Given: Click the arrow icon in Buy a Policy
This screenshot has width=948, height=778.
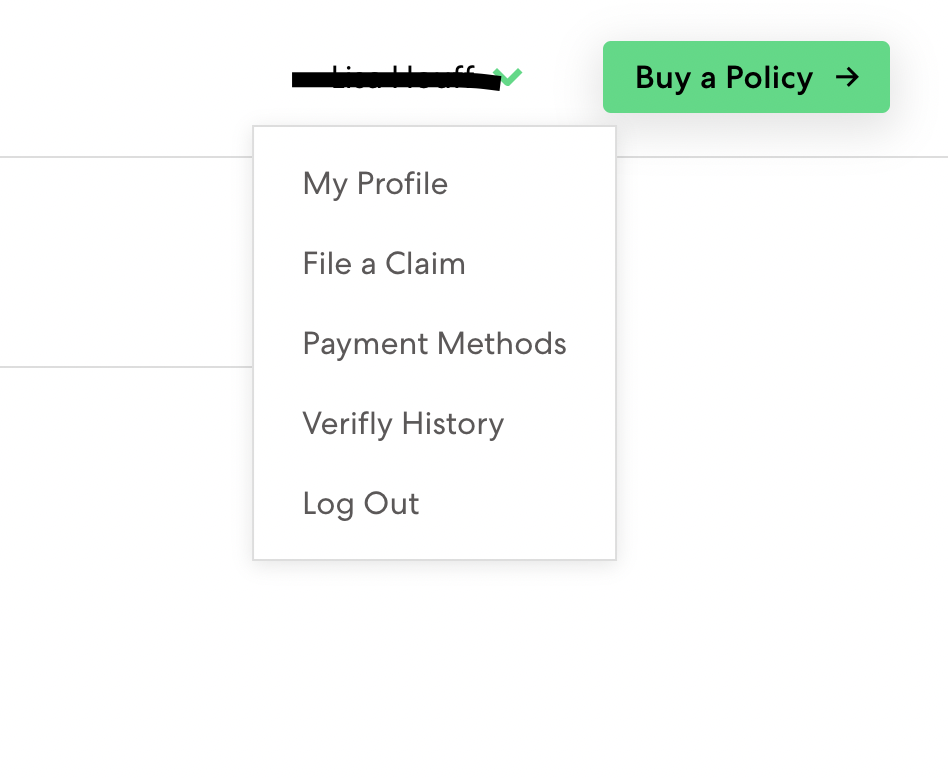Looking at the screenshot, I should (847, 77).
